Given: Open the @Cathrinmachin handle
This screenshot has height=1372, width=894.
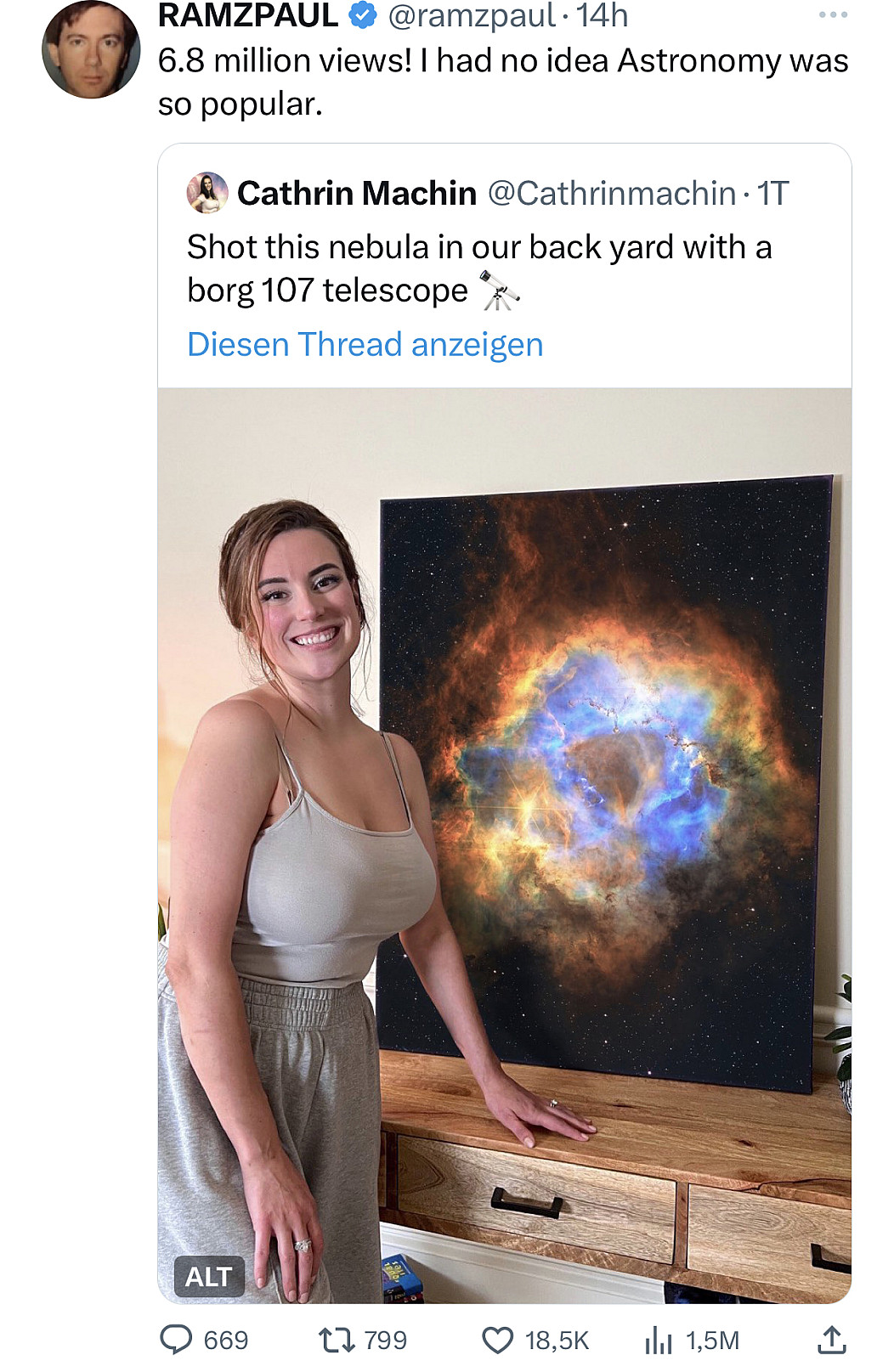Looking at the screenshot, I should [612, 193].
